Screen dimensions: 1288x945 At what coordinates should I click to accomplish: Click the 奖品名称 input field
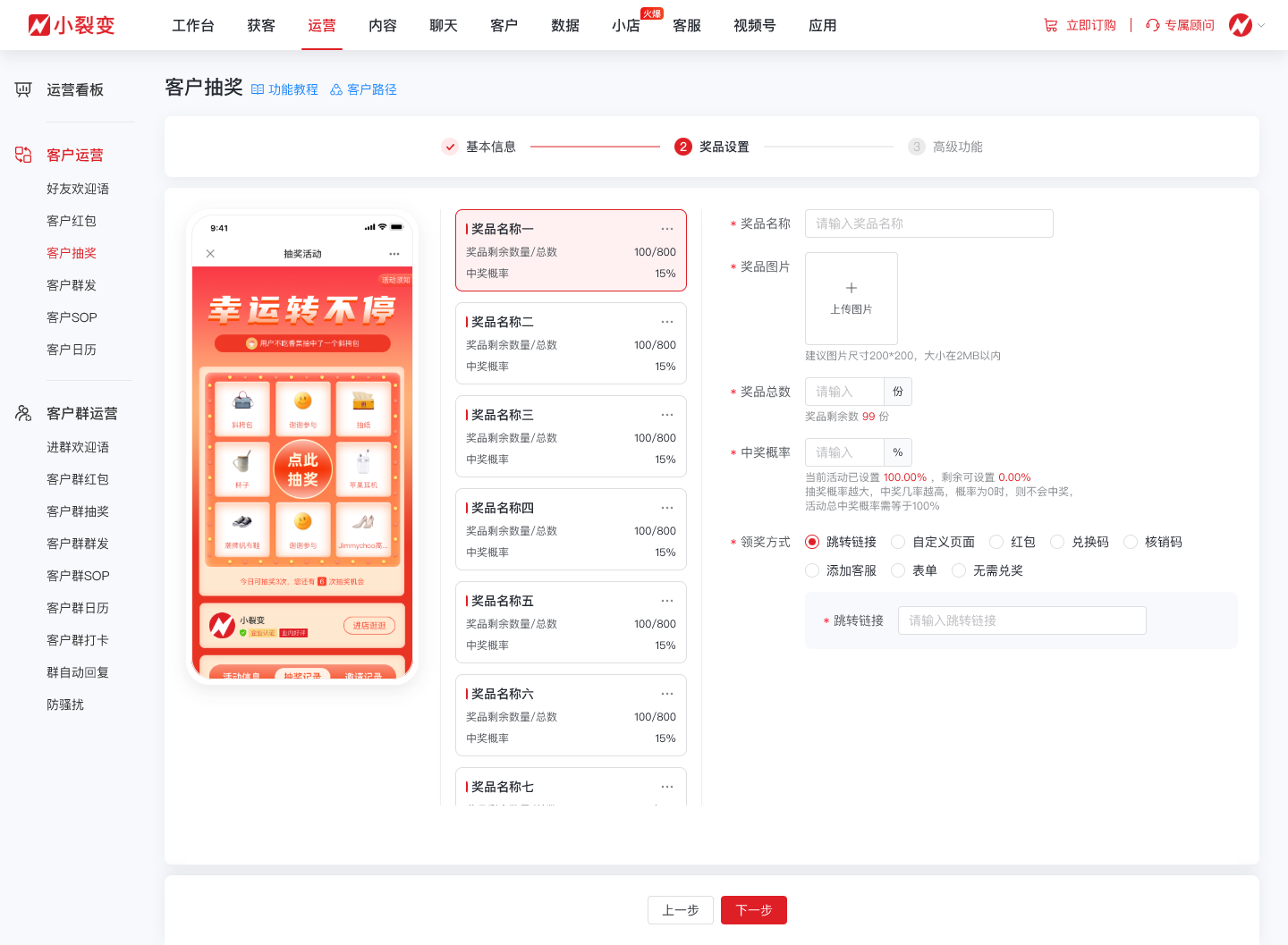tap(929, 224)
